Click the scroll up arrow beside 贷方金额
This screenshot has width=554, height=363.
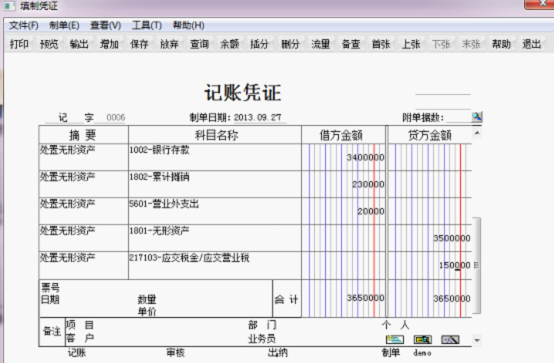pyautogui.click(x=477, y=133)
